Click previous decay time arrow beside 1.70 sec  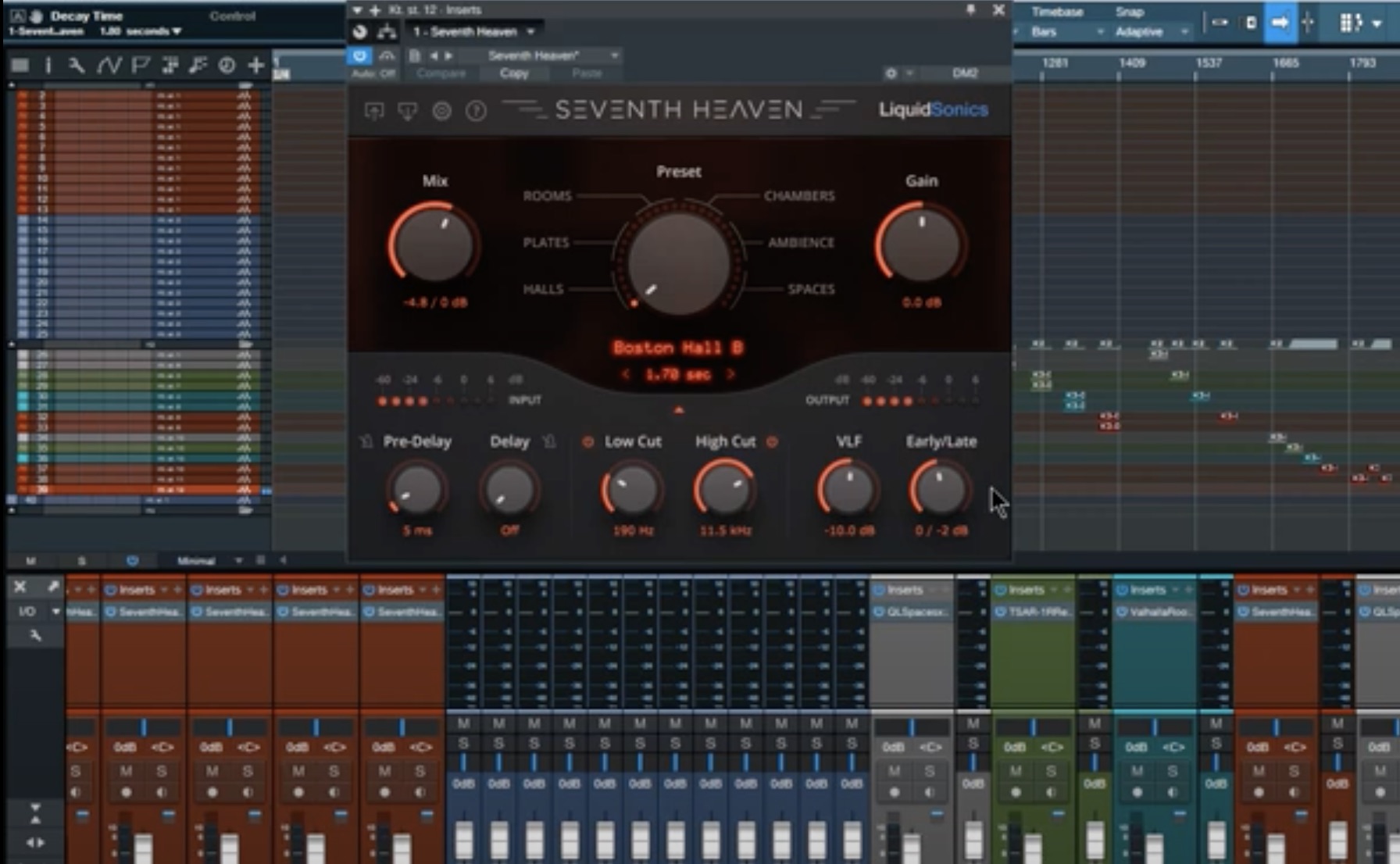(x=626, y=375)
